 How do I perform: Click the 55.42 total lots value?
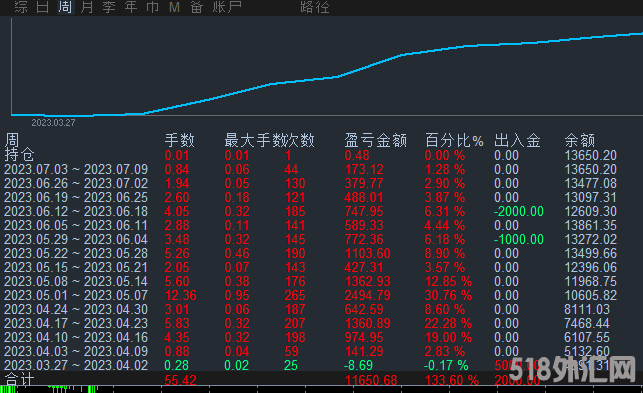tap(180, 380)
